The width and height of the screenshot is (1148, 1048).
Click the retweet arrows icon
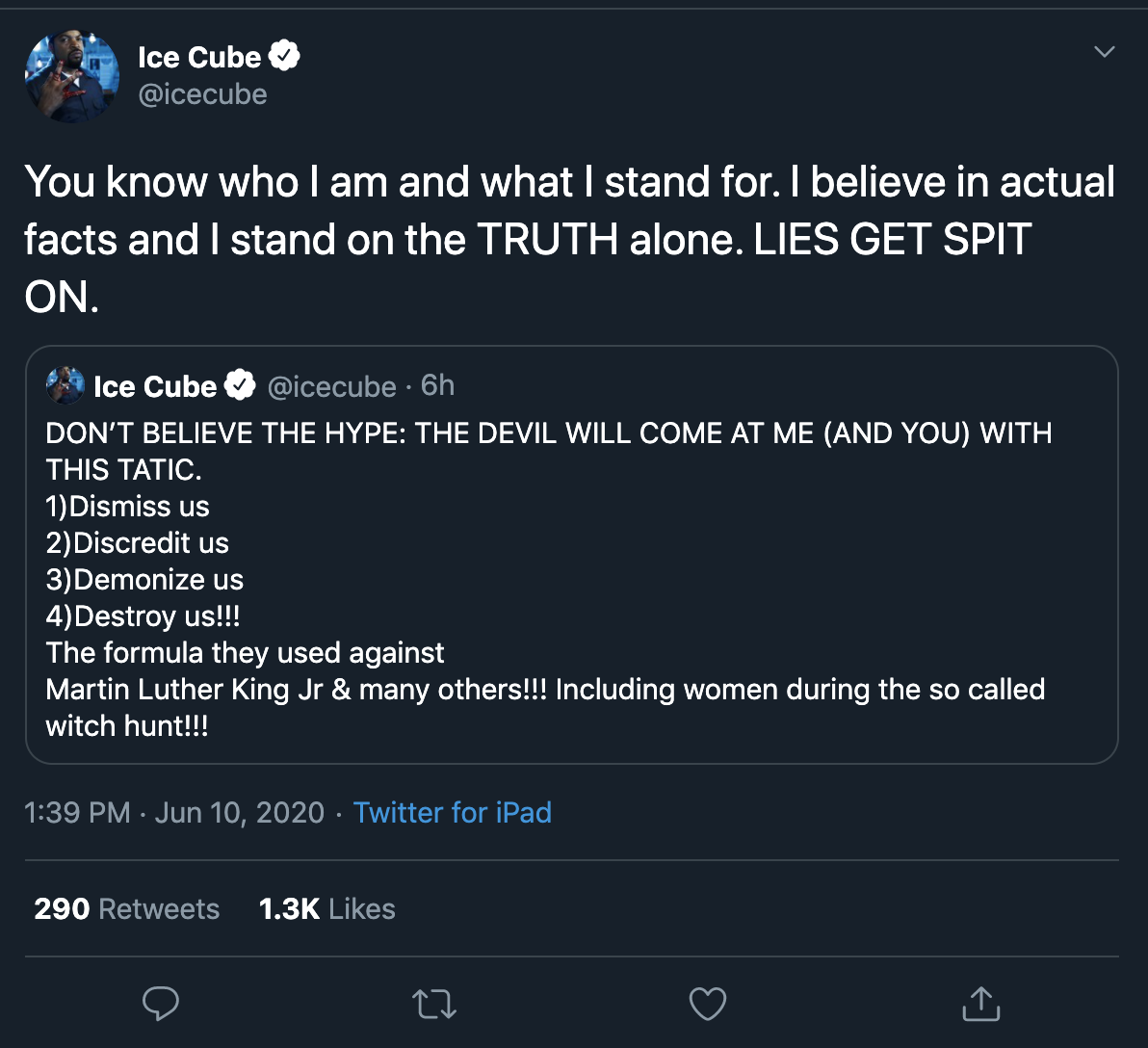coord(433,1004)
